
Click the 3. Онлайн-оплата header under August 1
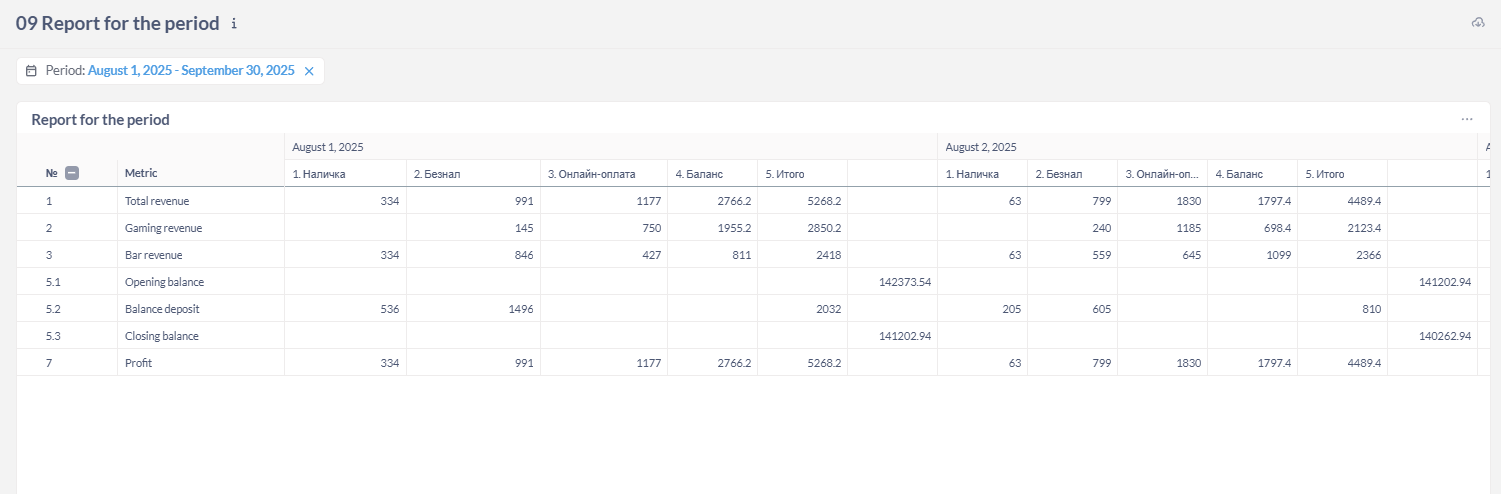(x=591, y=174)
